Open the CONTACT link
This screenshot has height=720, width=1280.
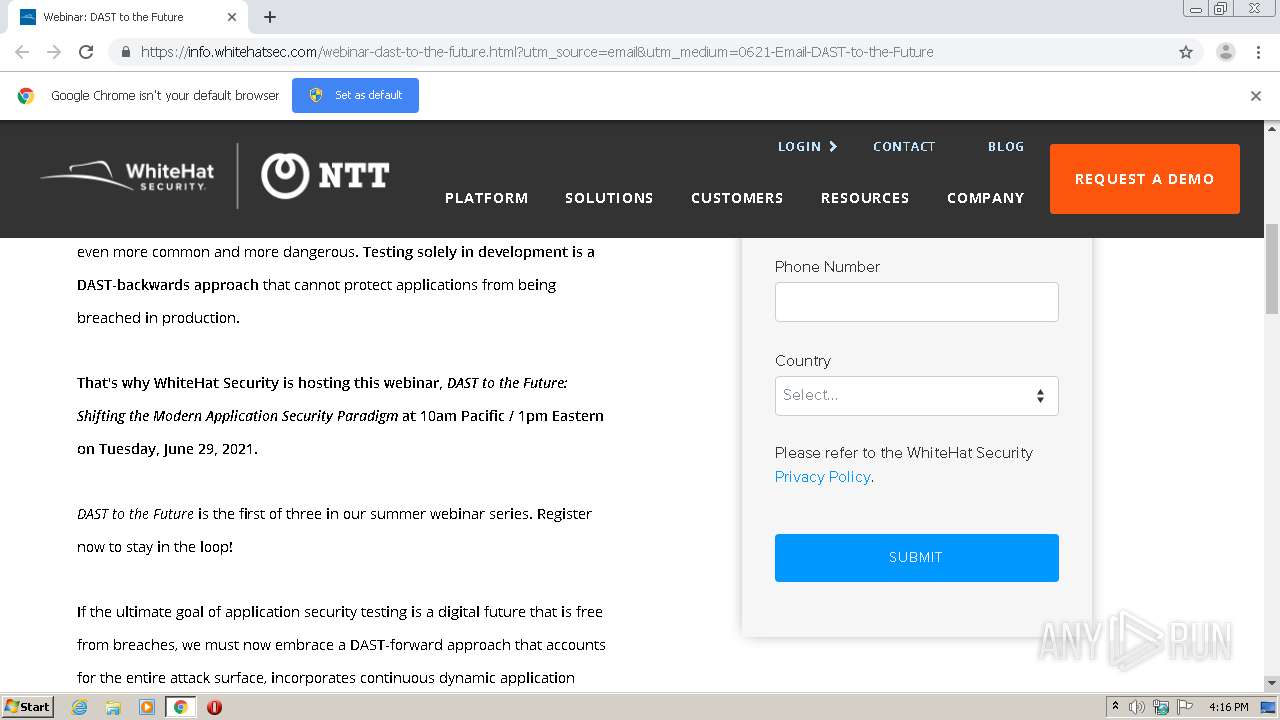(x=904, y=146)
